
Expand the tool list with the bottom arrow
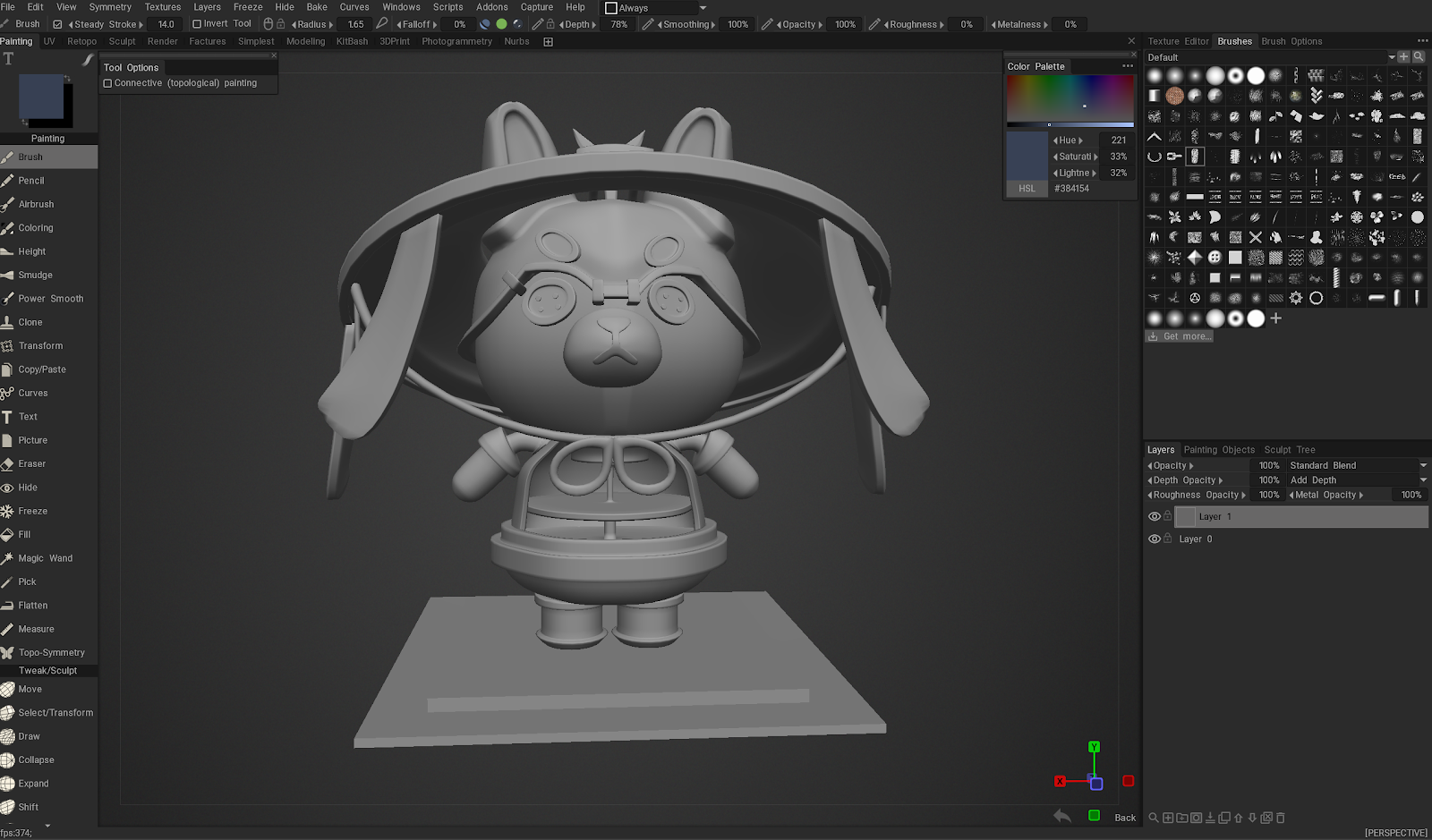[47, 826]
